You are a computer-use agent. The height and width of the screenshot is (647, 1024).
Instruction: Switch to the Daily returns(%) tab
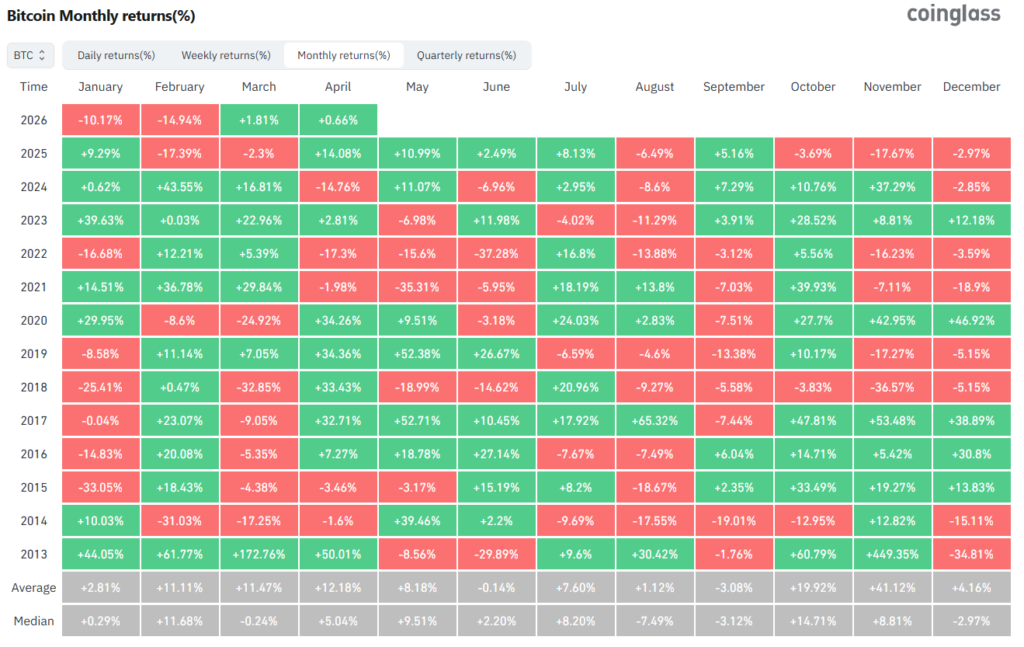(116, 55)
